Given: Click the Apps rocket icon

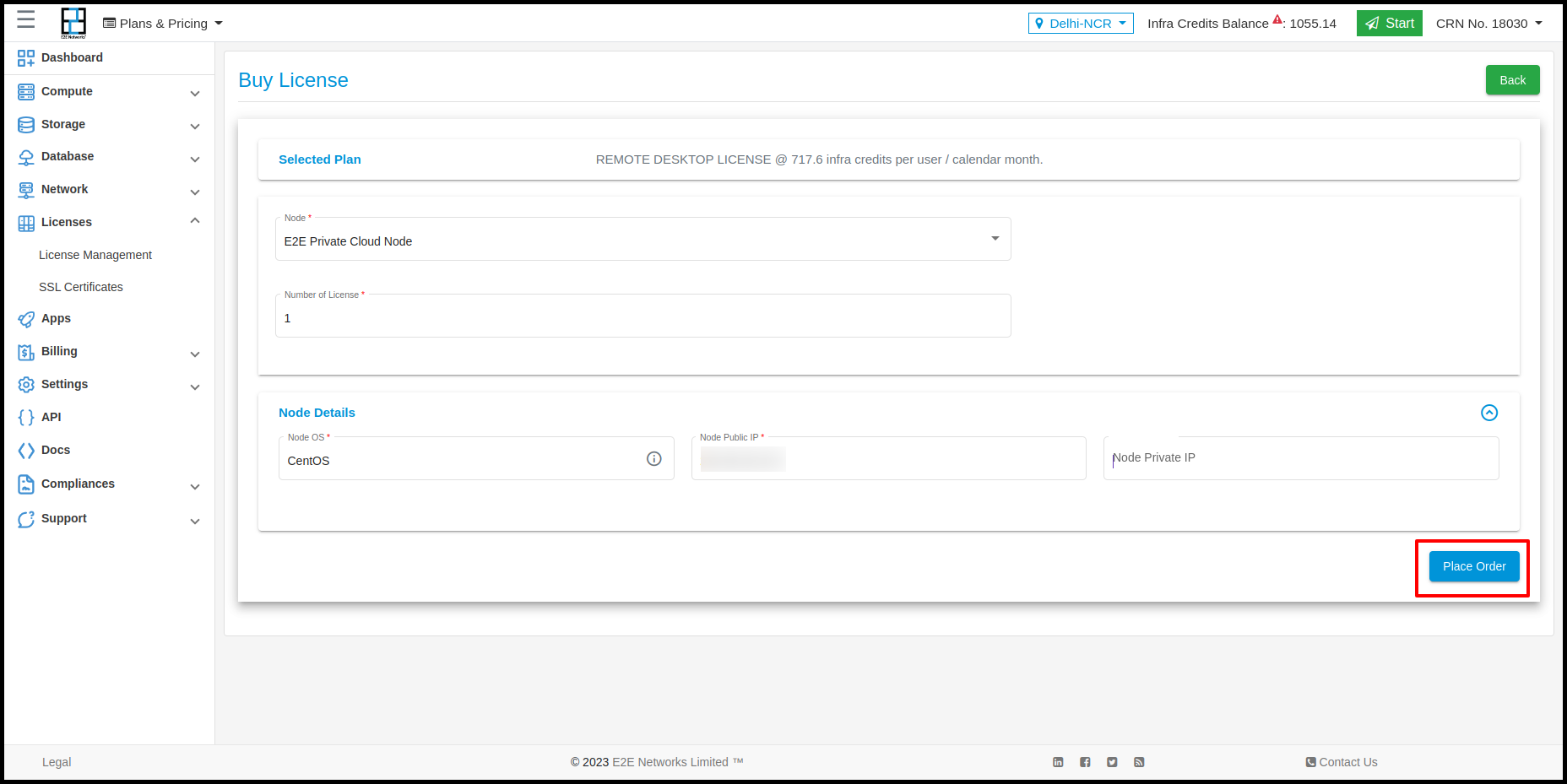Looking at the screenshot, I should point(26,319).
